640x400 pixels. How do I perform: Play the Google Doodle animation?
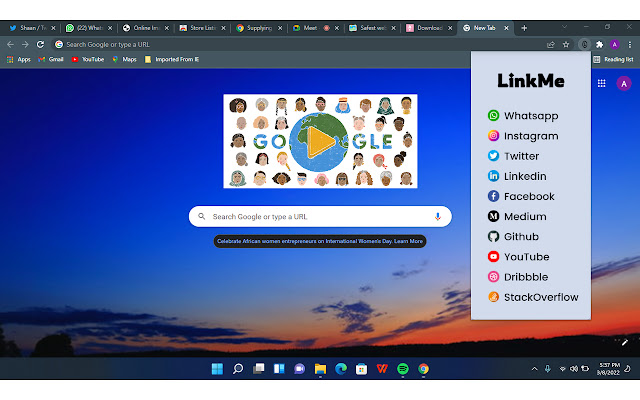click(320, 141)
